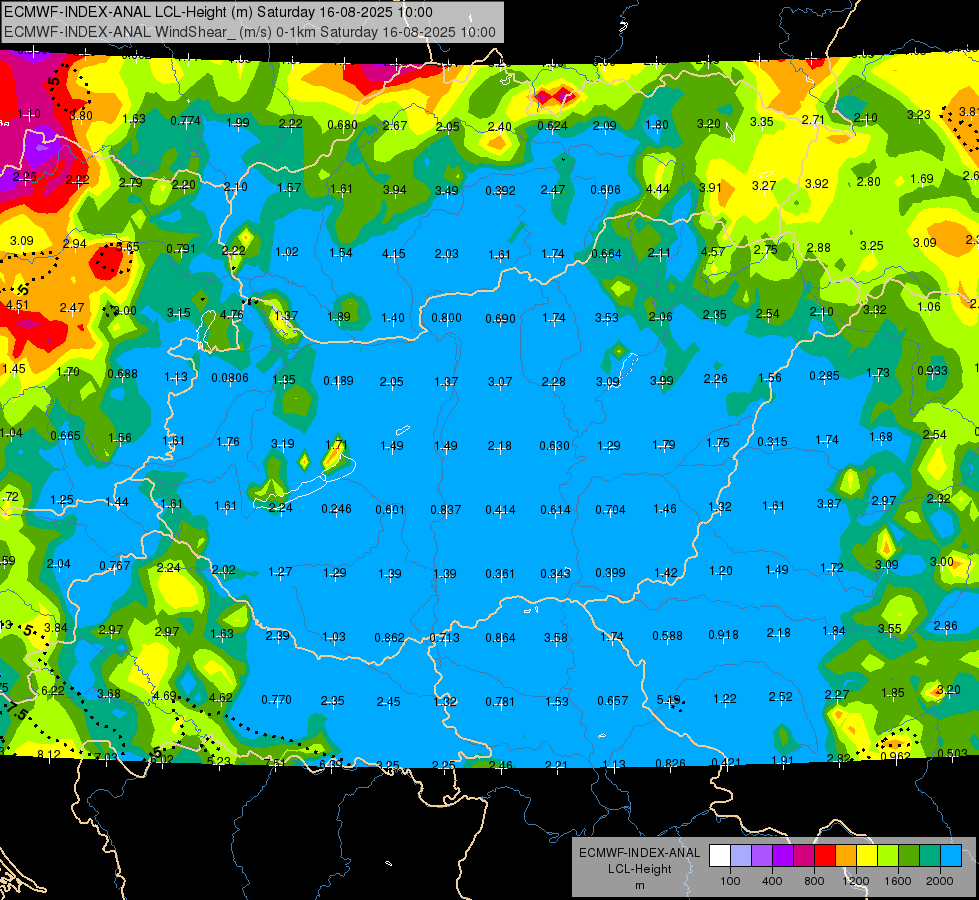Click the teal legend swatch
The height and width of the screenshot is (900, 979).
(x=930, y=855)
